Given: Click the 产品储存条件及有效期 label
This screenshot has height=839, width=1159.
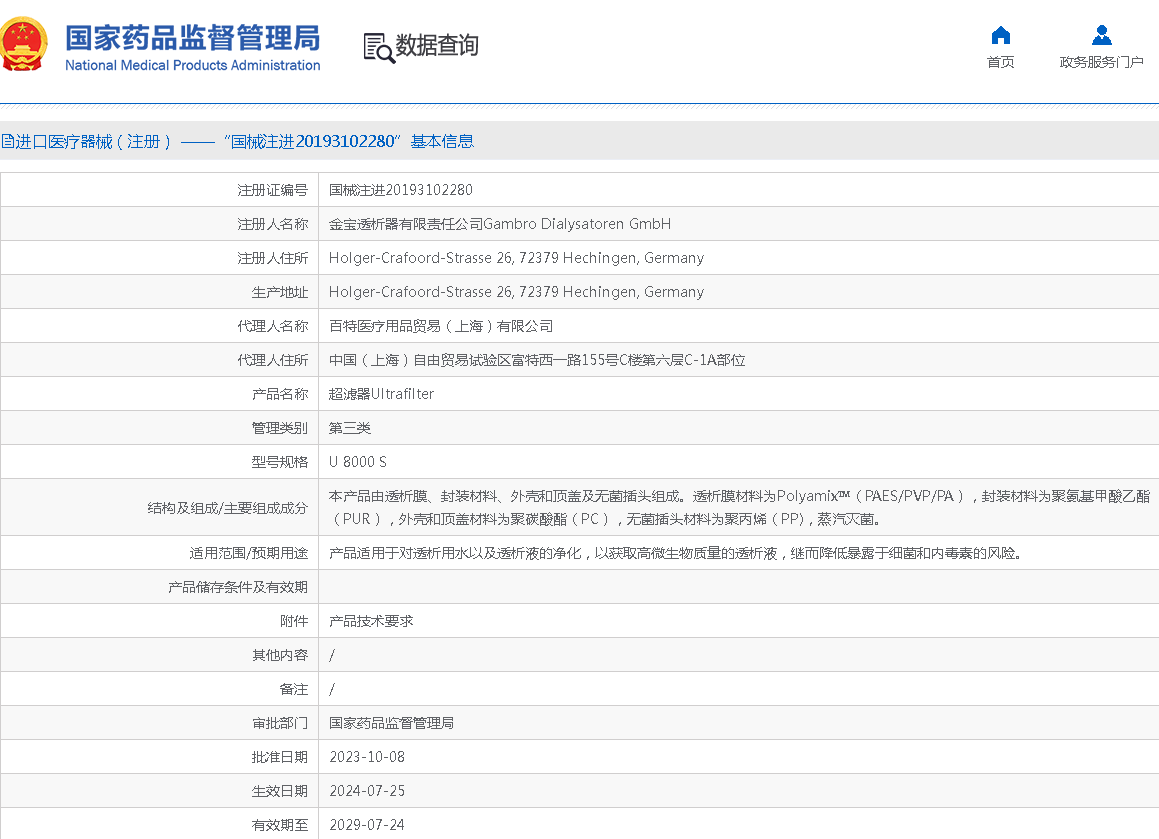Looking at the screenshot, I should [x=238, y=587].
